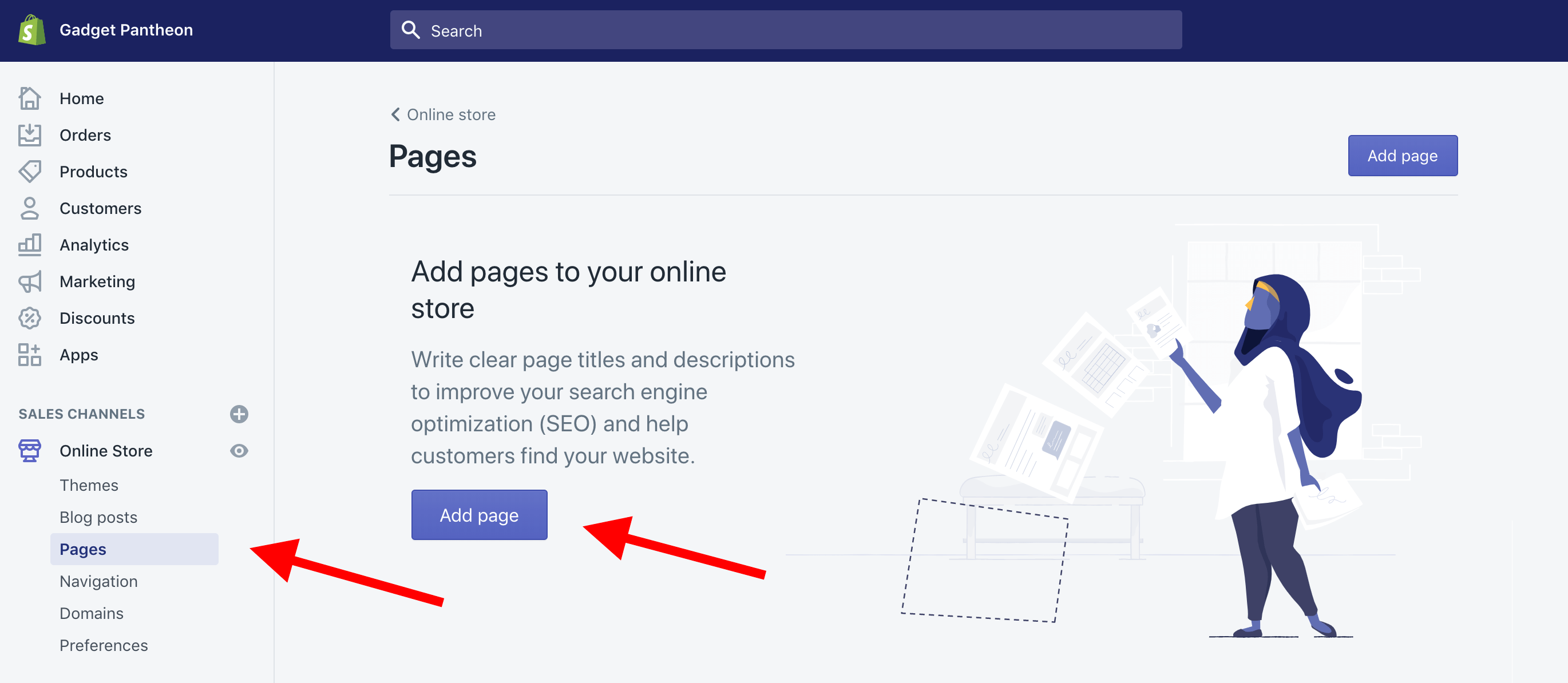The width and height of the screenshot is (1568, 683).
Task: Select Blog posts in Online Store menu
Action: point(98,517)
